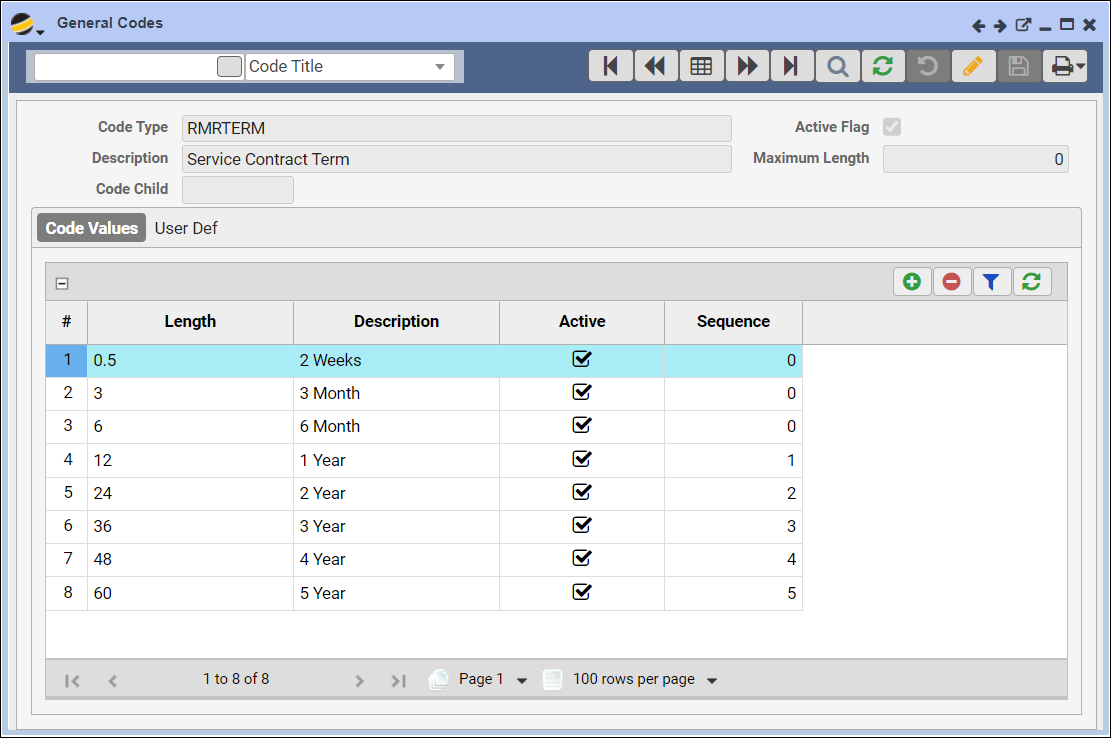The height and width of the screenshot is (738, 1111).
Task: Click the search text input field
Action: pyautogui.click(x=125, y=67)
